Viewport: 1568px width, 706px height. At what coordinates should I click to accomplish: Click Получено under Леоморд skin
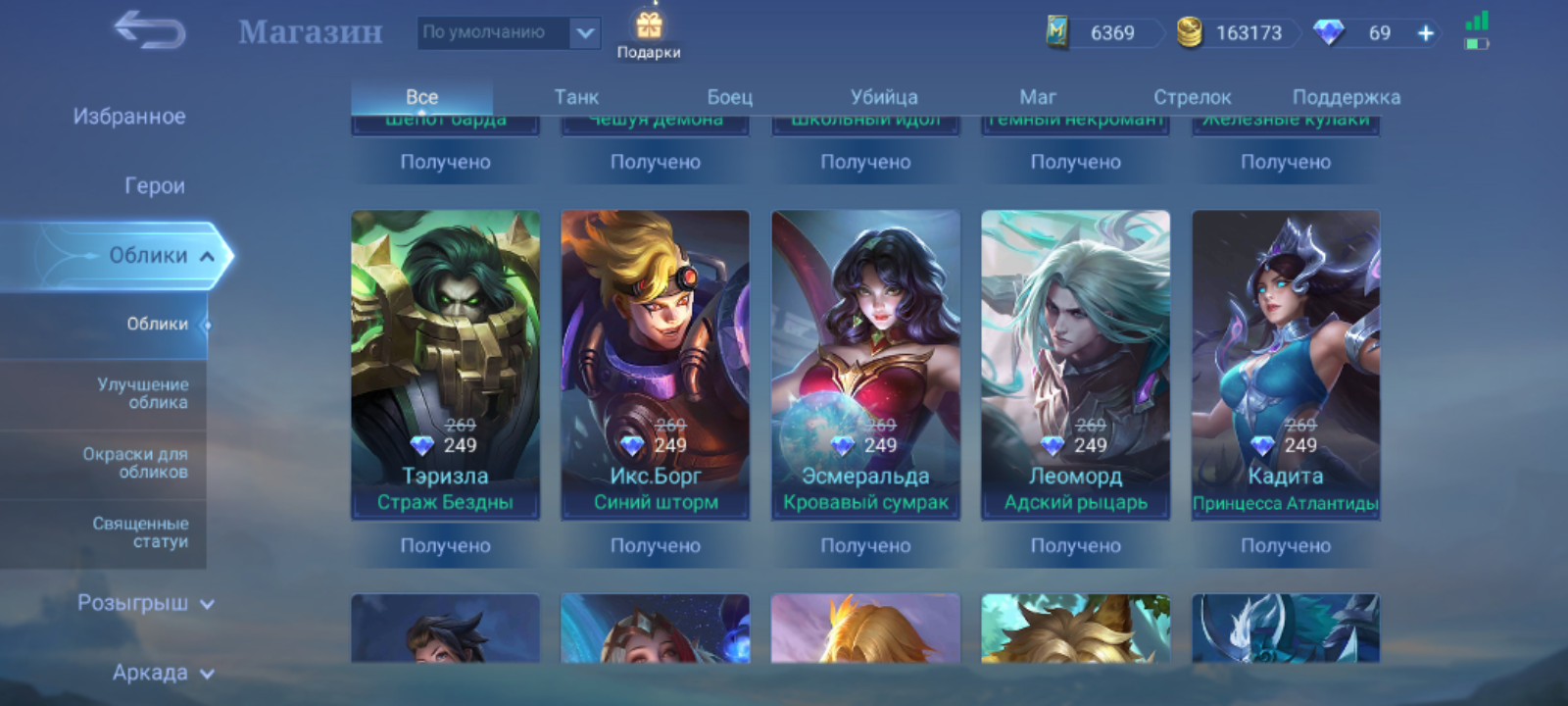(1075, 545)
